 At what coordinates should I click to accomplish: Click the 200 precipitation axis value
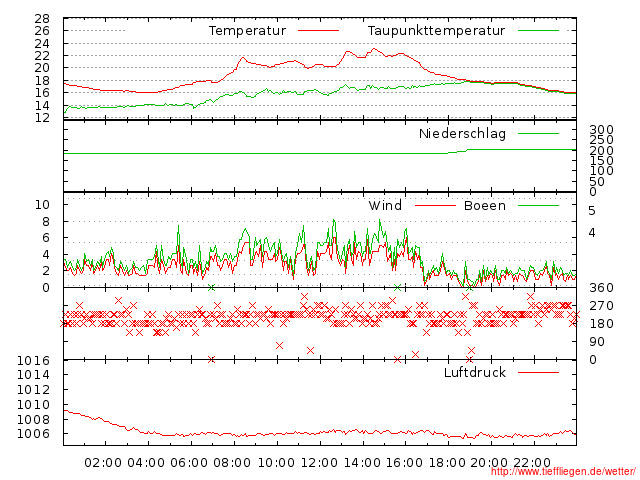pos(601,151)
